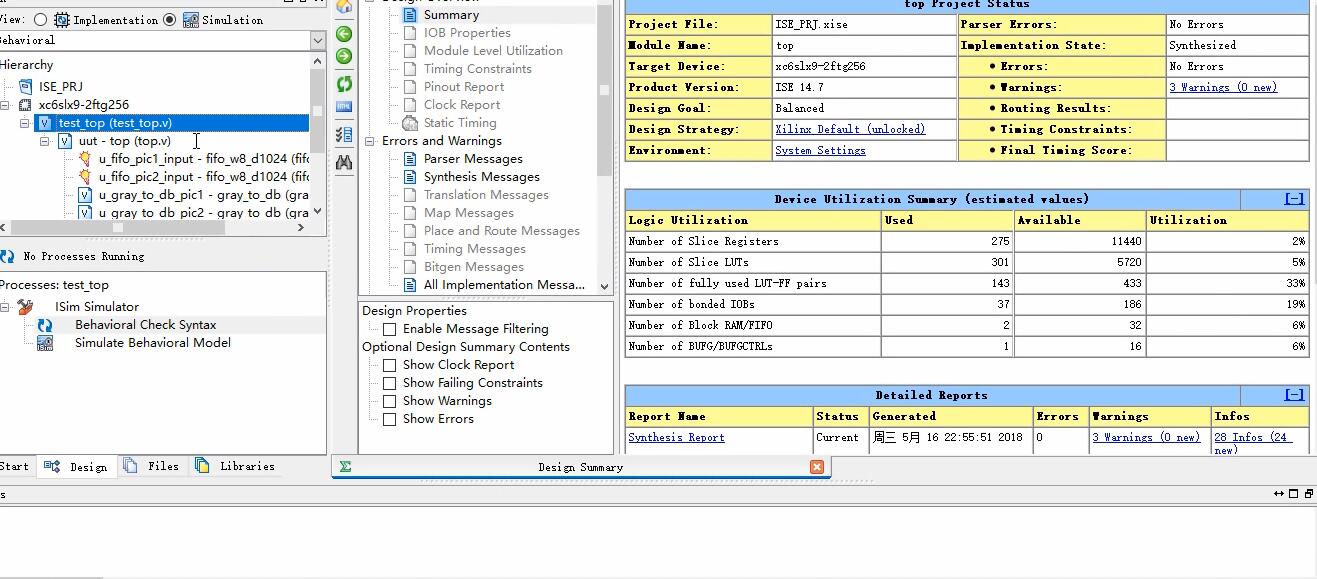Click the lightbulb icon for u_fifo_pic2_input
The height and width of the screenshot is (579, 1317).
point(85,177)
